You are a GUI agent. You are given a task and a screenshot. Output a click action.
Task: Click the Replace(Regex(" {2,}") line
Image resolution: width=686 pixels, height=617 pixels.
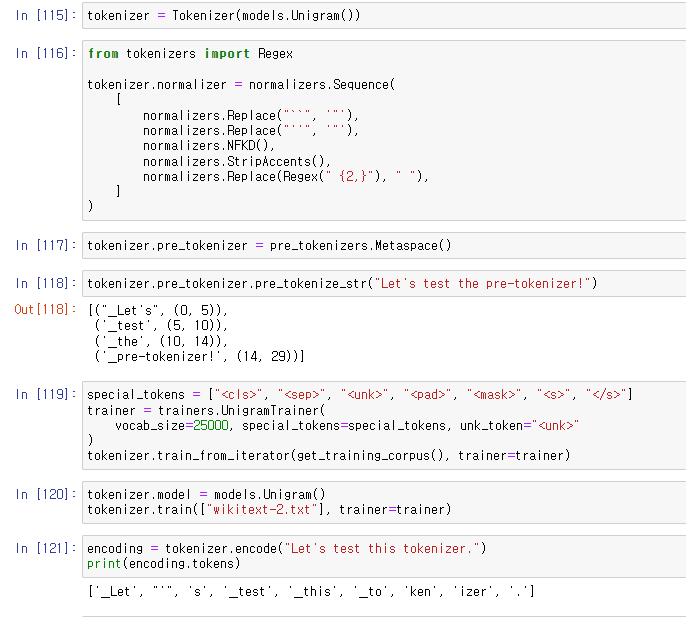[286, 177]
